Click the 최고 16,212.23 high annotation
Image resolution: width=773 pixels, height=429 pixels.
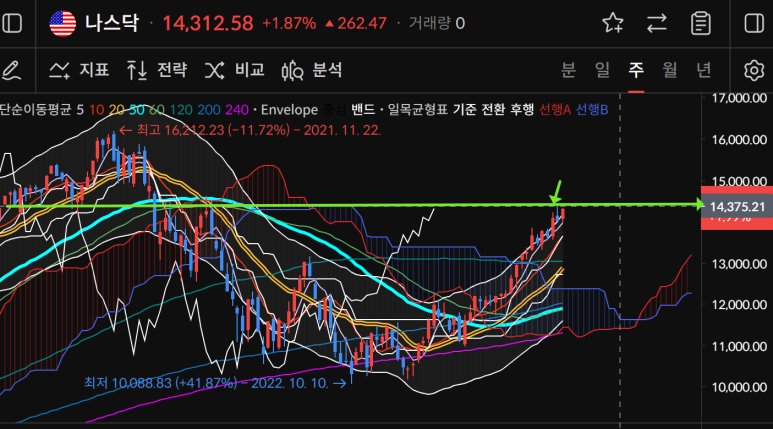click(250, 130)
